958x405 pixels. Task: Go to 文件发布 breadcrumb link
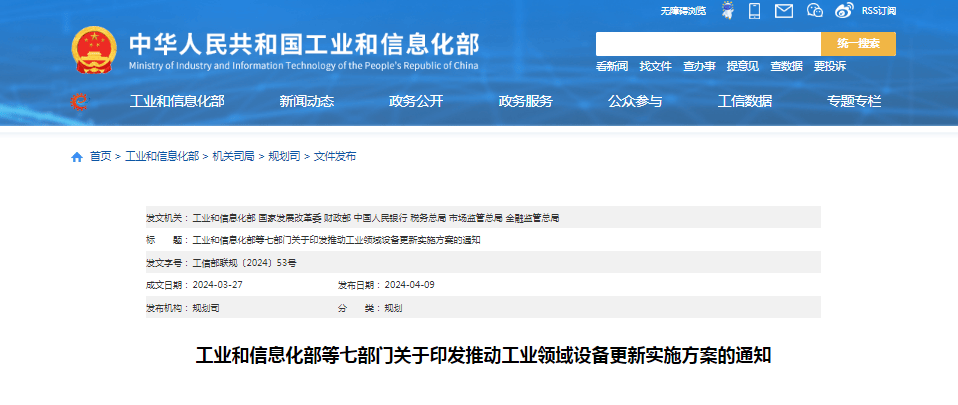point(335,157)
